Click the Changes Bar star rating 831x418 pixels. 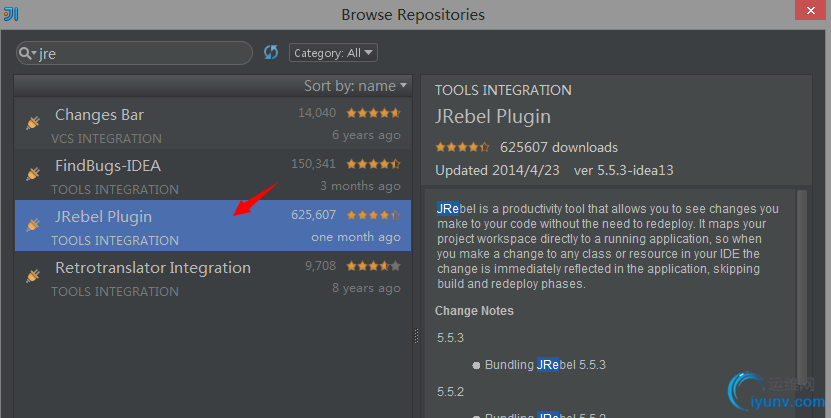(x=373, y=113)
